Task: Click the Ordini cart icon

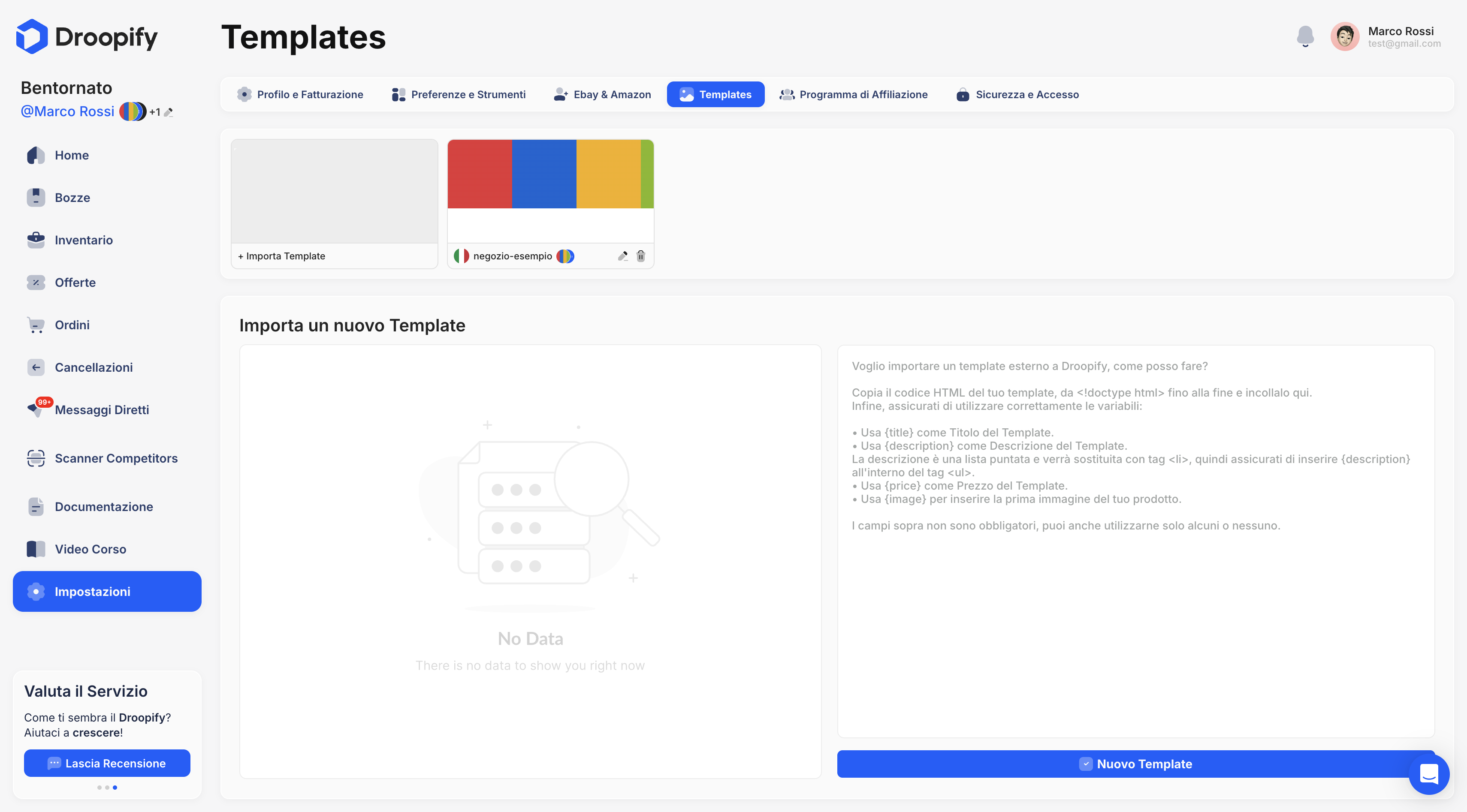Action: click(x=36, y=325)
